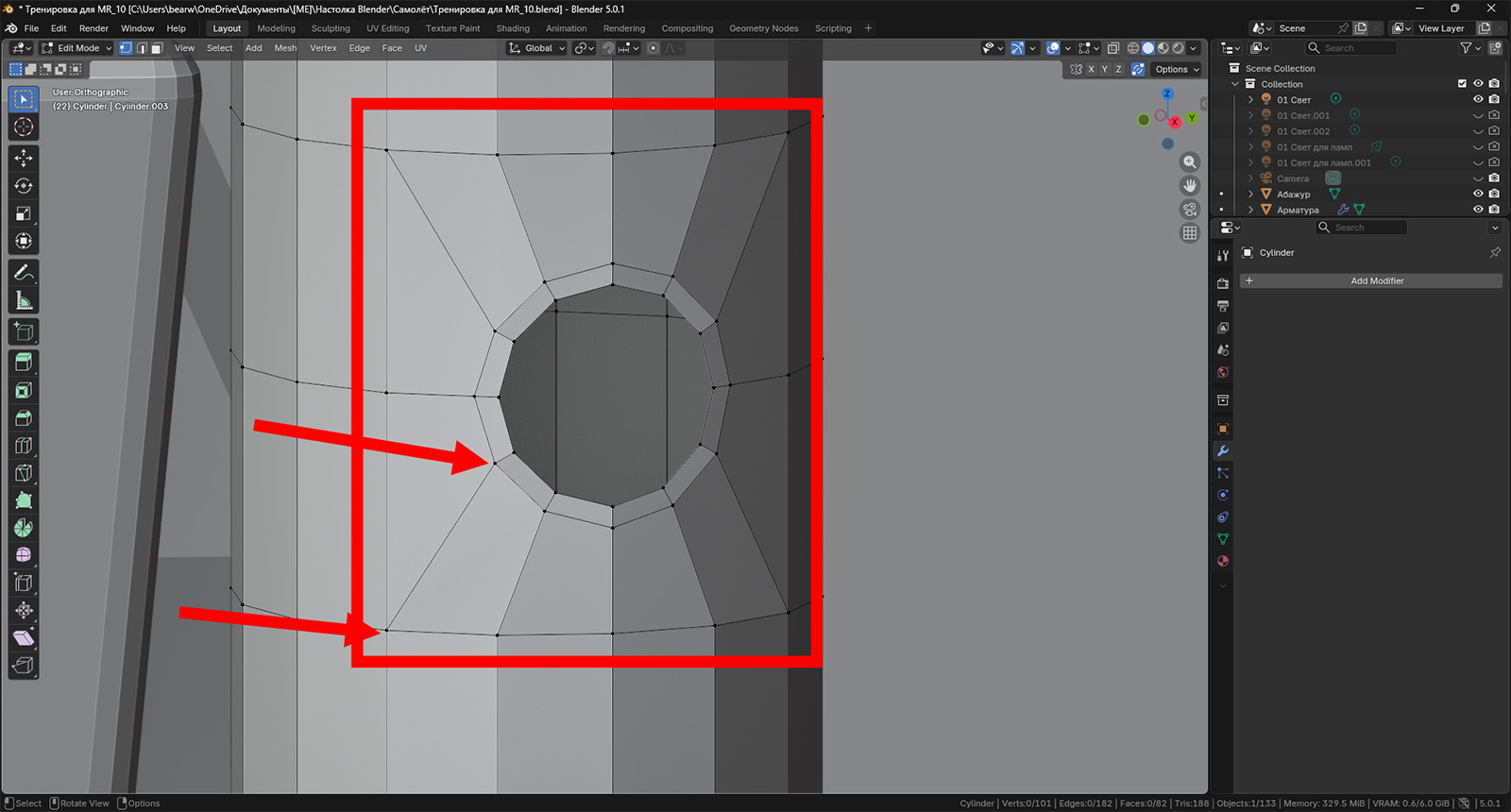Expand the Арматура tree item

pyautogui.click(x=1251, y=210)
